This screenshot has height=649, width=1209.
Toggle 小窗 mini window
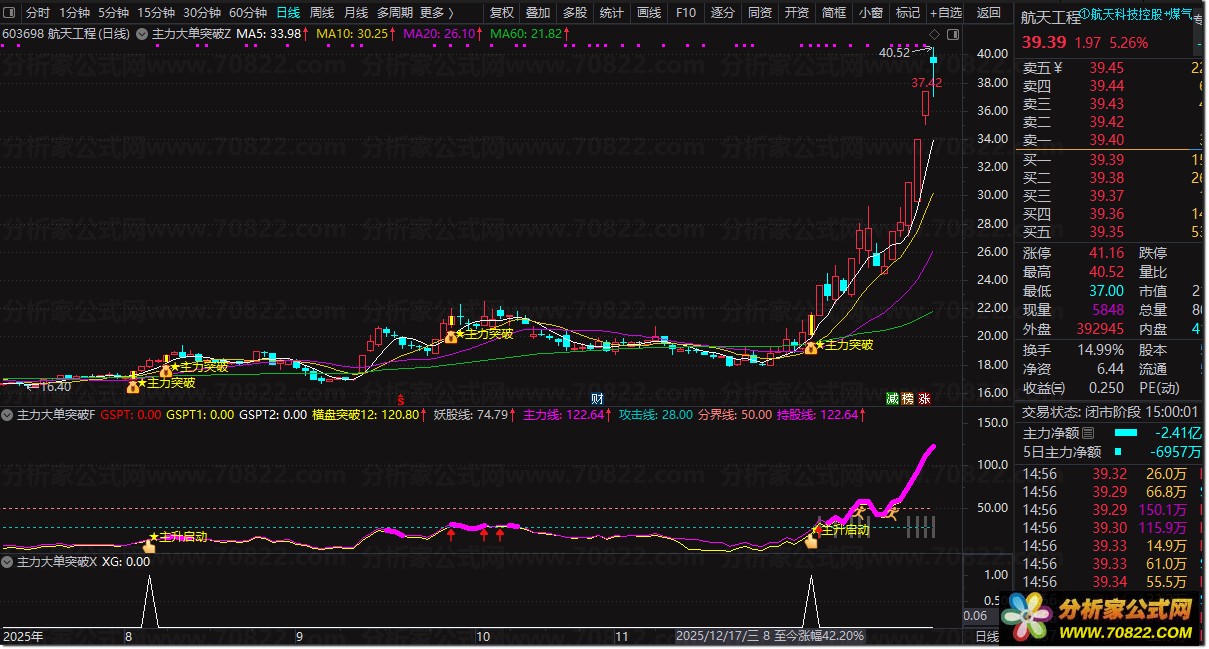point(871,13)
